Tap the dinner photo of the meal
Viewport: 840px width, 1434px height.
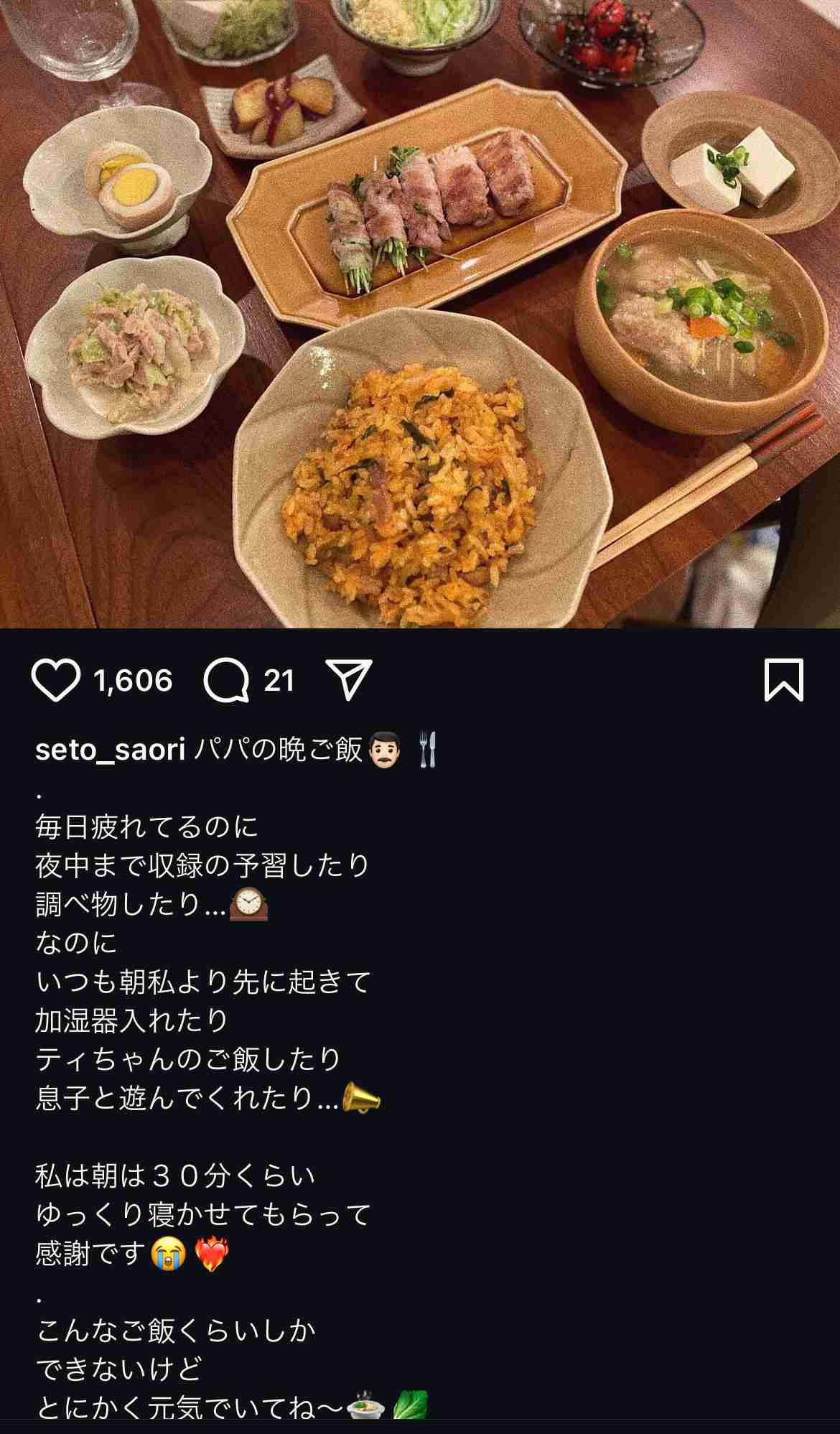[420, 314]
